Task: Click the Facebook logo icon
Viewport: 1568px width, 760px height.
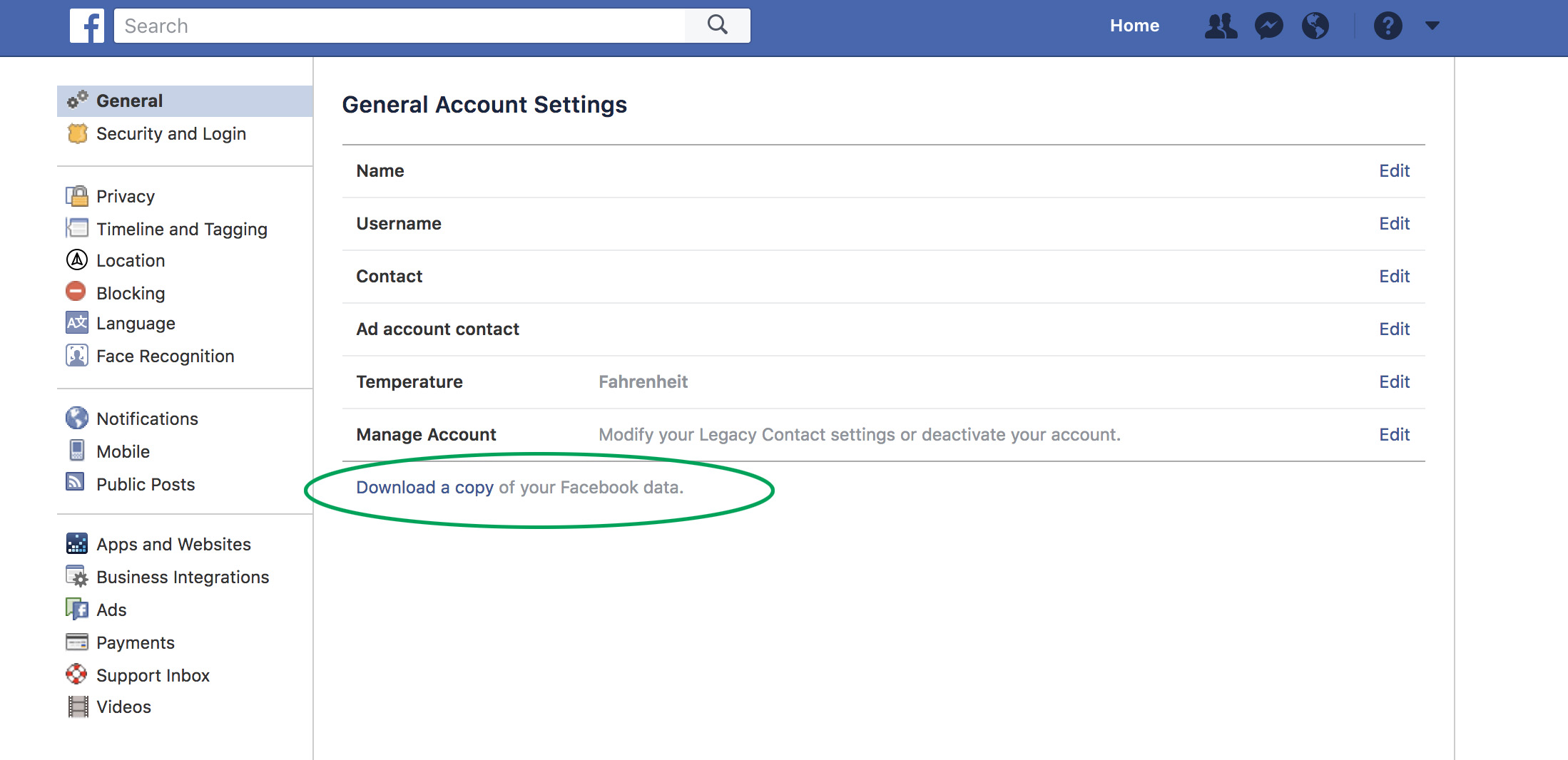Action: tap(87, 26)
